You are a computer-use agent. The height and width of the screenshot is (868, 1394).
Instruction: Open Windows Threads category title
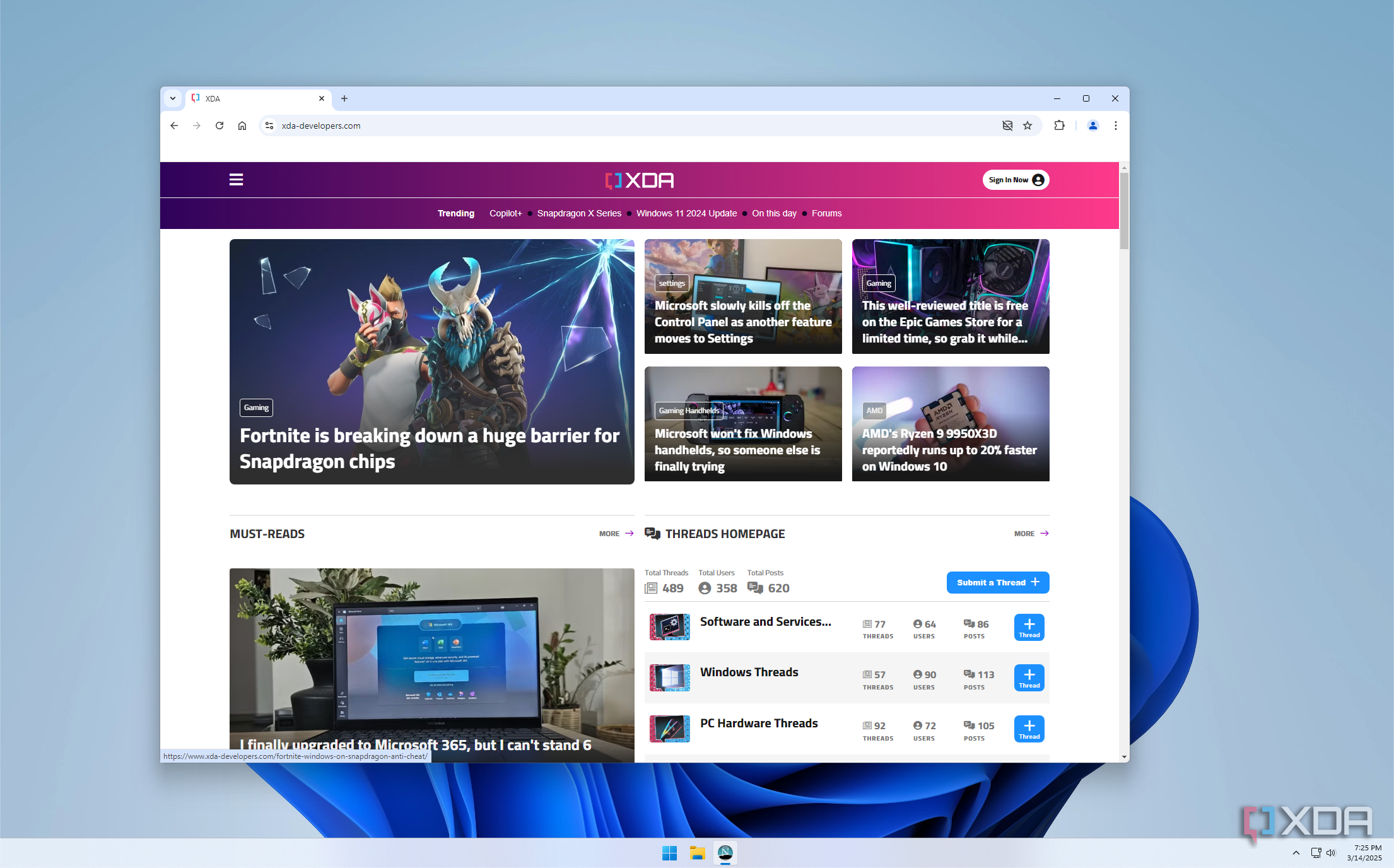pyautogui.click(x=749, y=672)
